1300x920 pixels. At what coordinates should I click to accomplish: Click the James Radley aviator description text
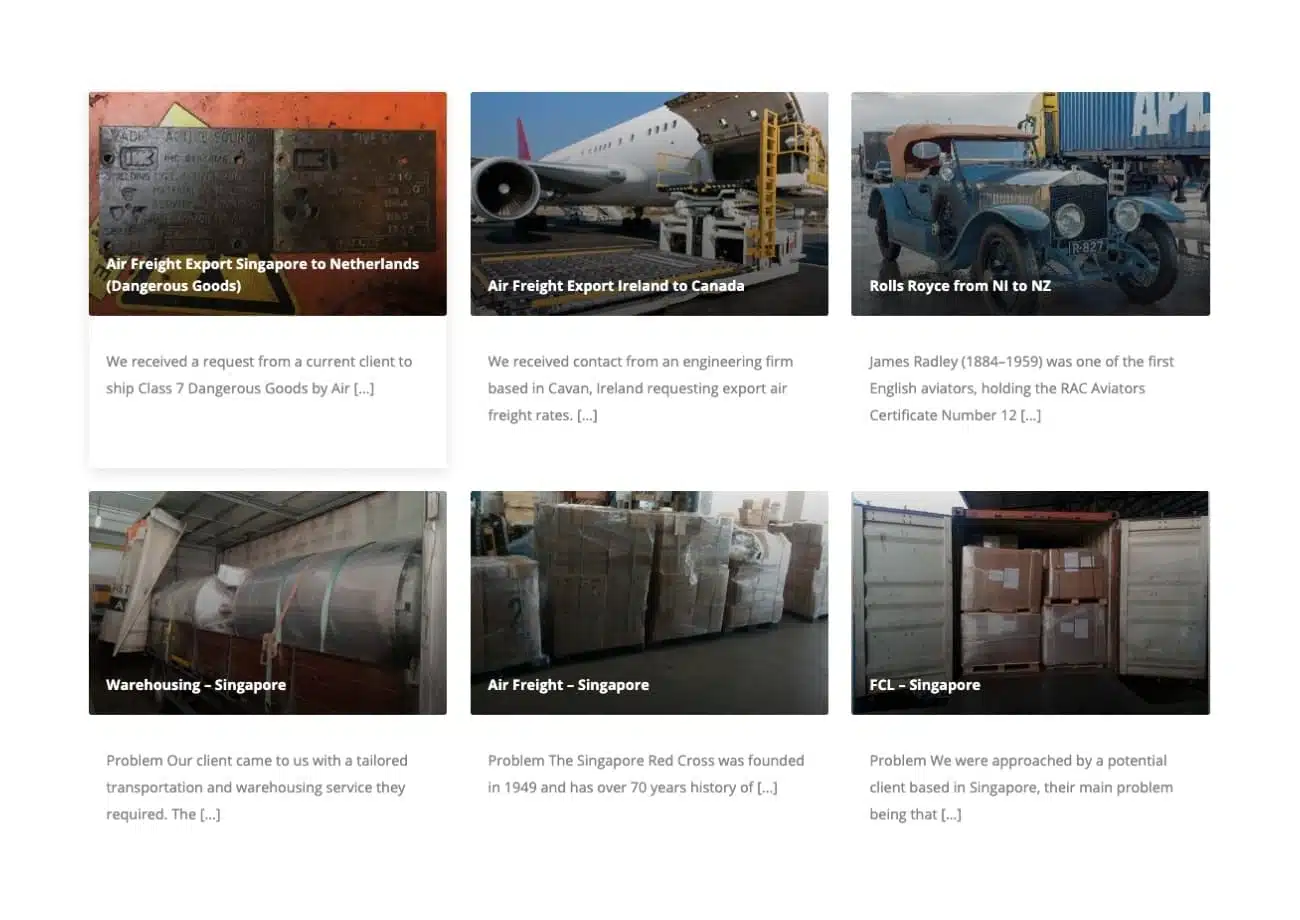(x=1021, y=389)
